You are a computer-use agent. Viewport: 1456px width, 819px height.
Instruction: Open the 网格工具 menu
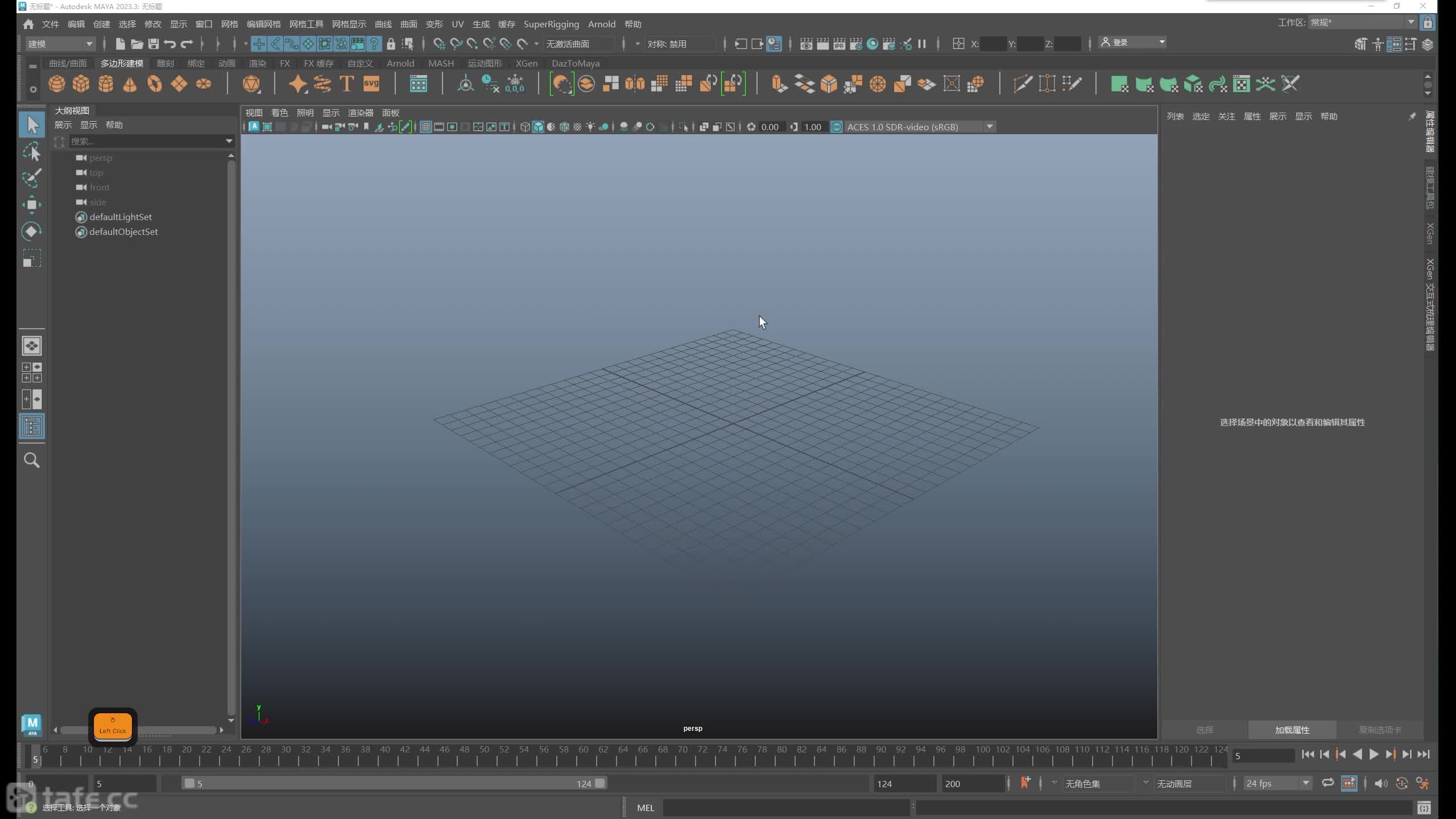[306, 24]
